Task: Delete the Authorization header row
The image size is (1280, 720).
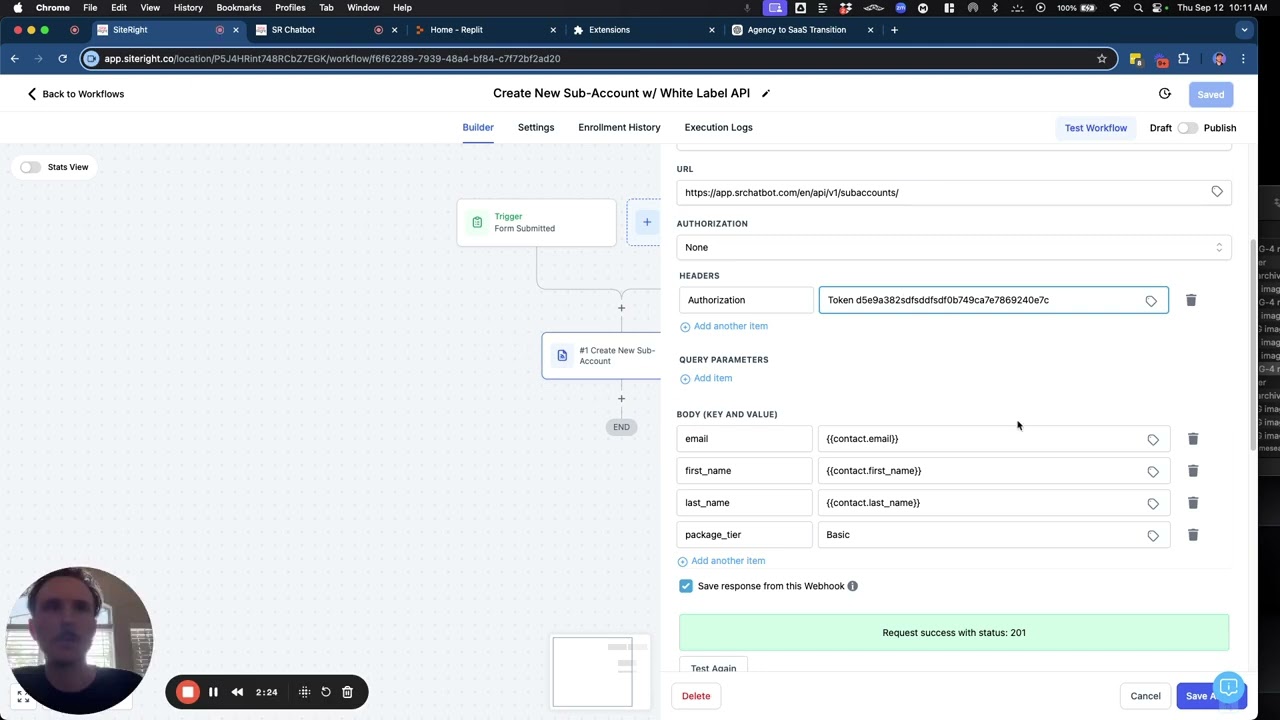Action: [1191, 300]
